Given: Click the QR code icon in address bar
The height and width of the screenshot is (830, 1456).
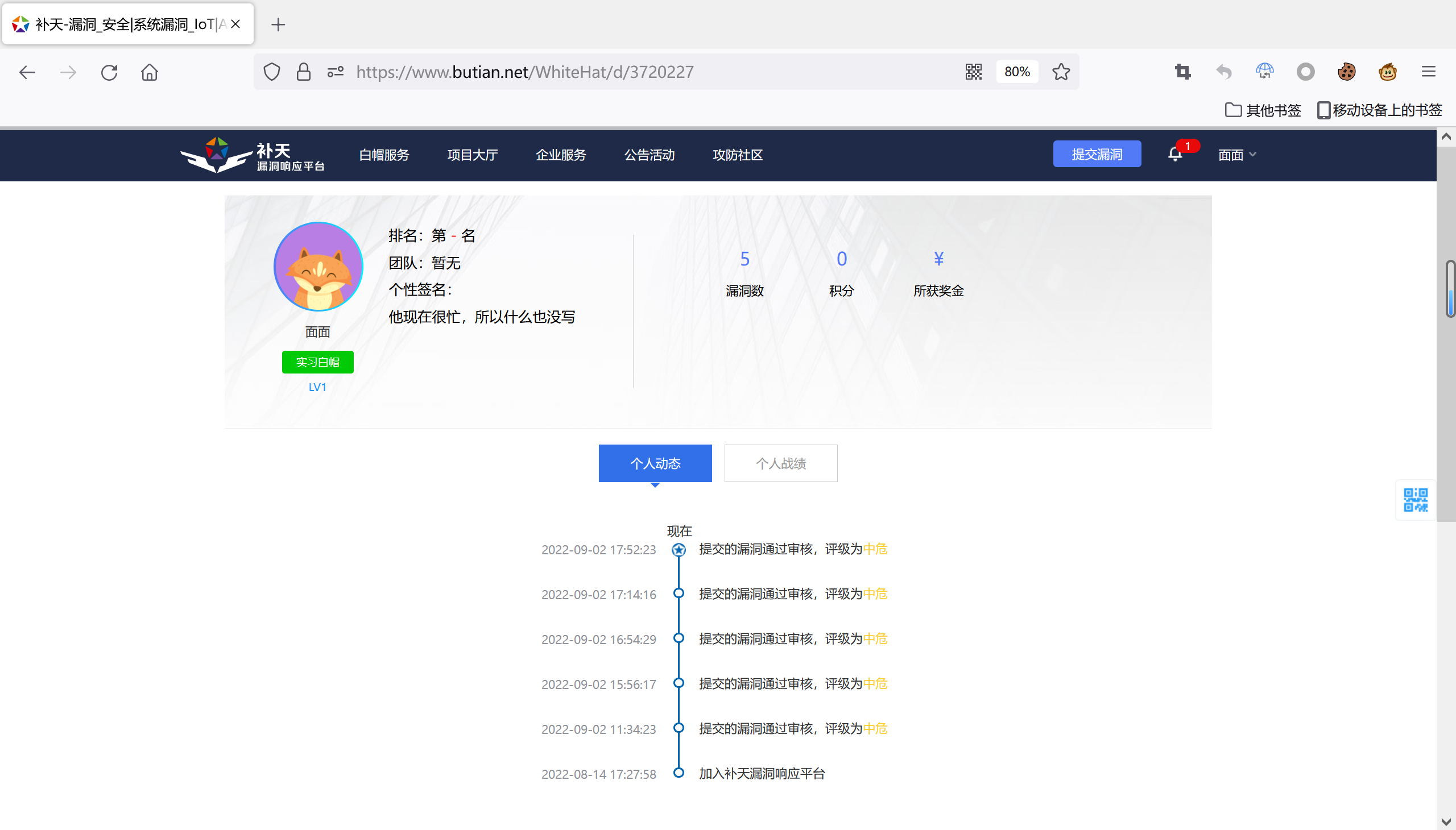Looking at the screenshot, I should [x=974, y=72].
